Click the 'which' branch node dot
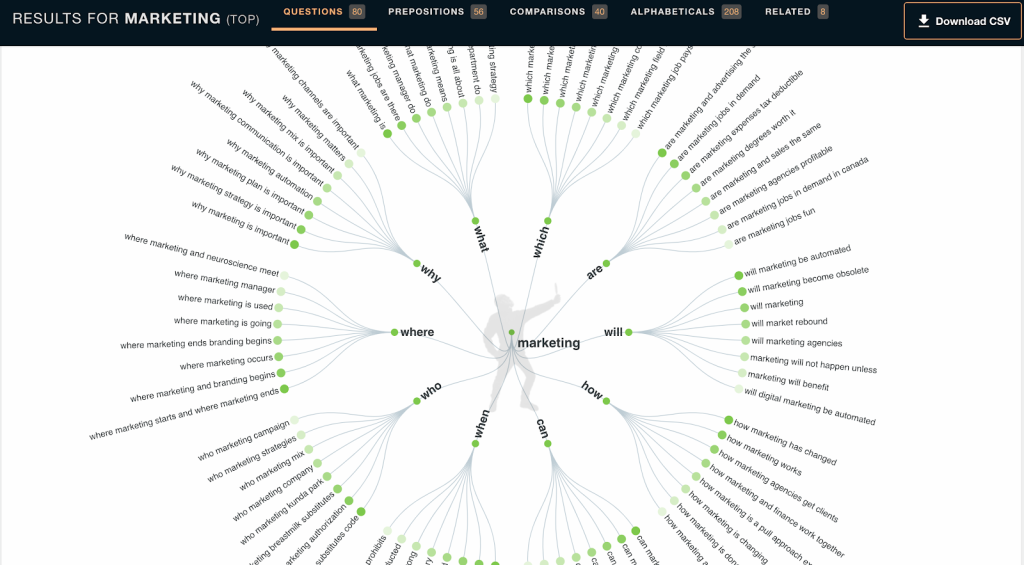The width and height of the screenshot is (1024, 565). 547,221
